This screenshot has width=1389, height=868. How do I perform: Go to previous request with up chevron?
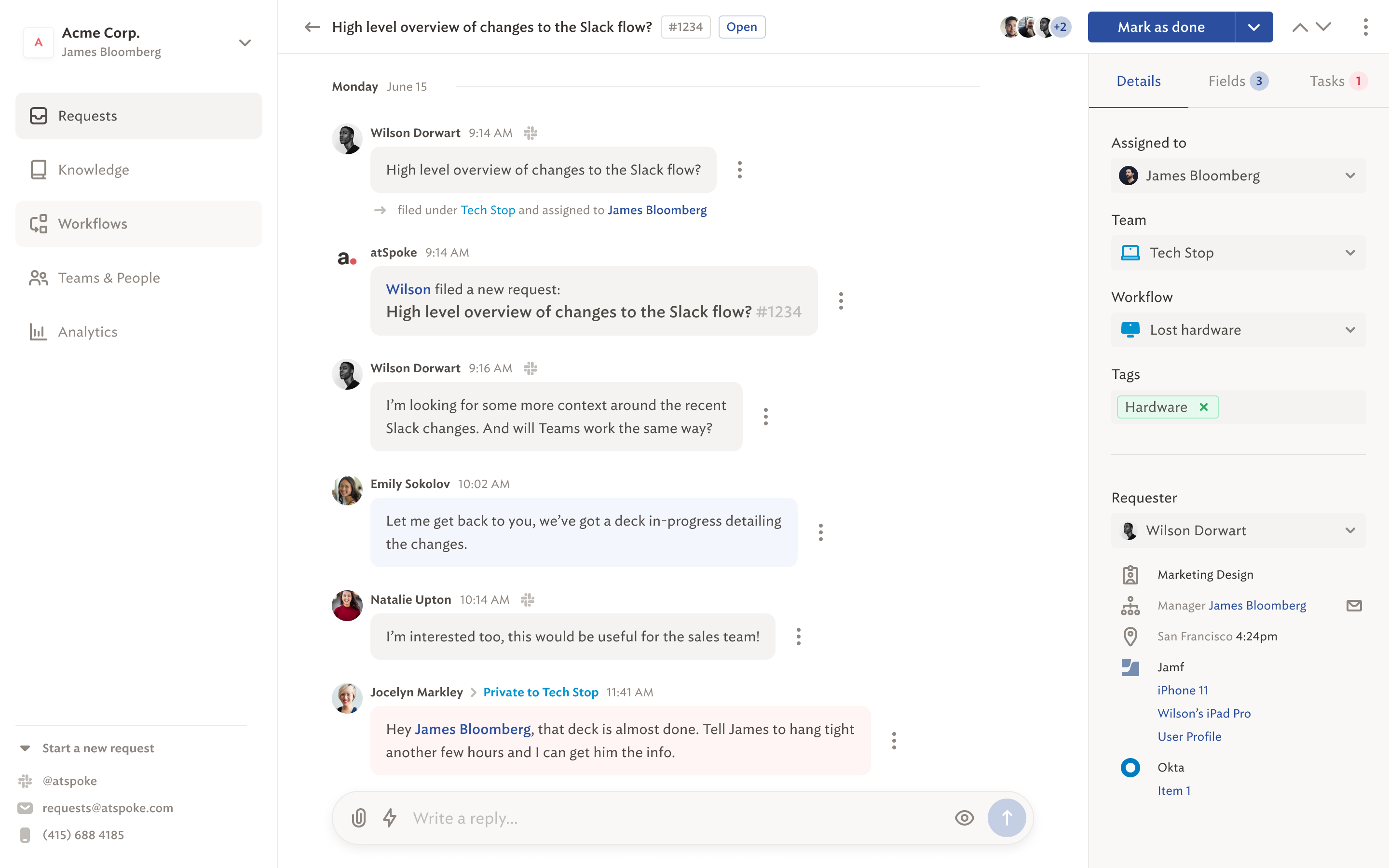coord(1299,27)
